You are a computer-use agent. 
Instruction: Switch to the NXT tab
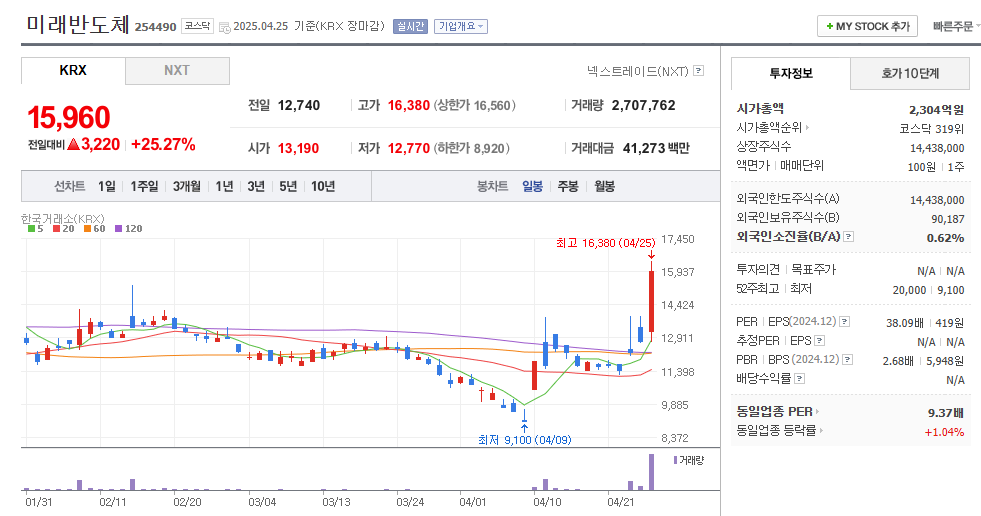(x=177, y=71)
